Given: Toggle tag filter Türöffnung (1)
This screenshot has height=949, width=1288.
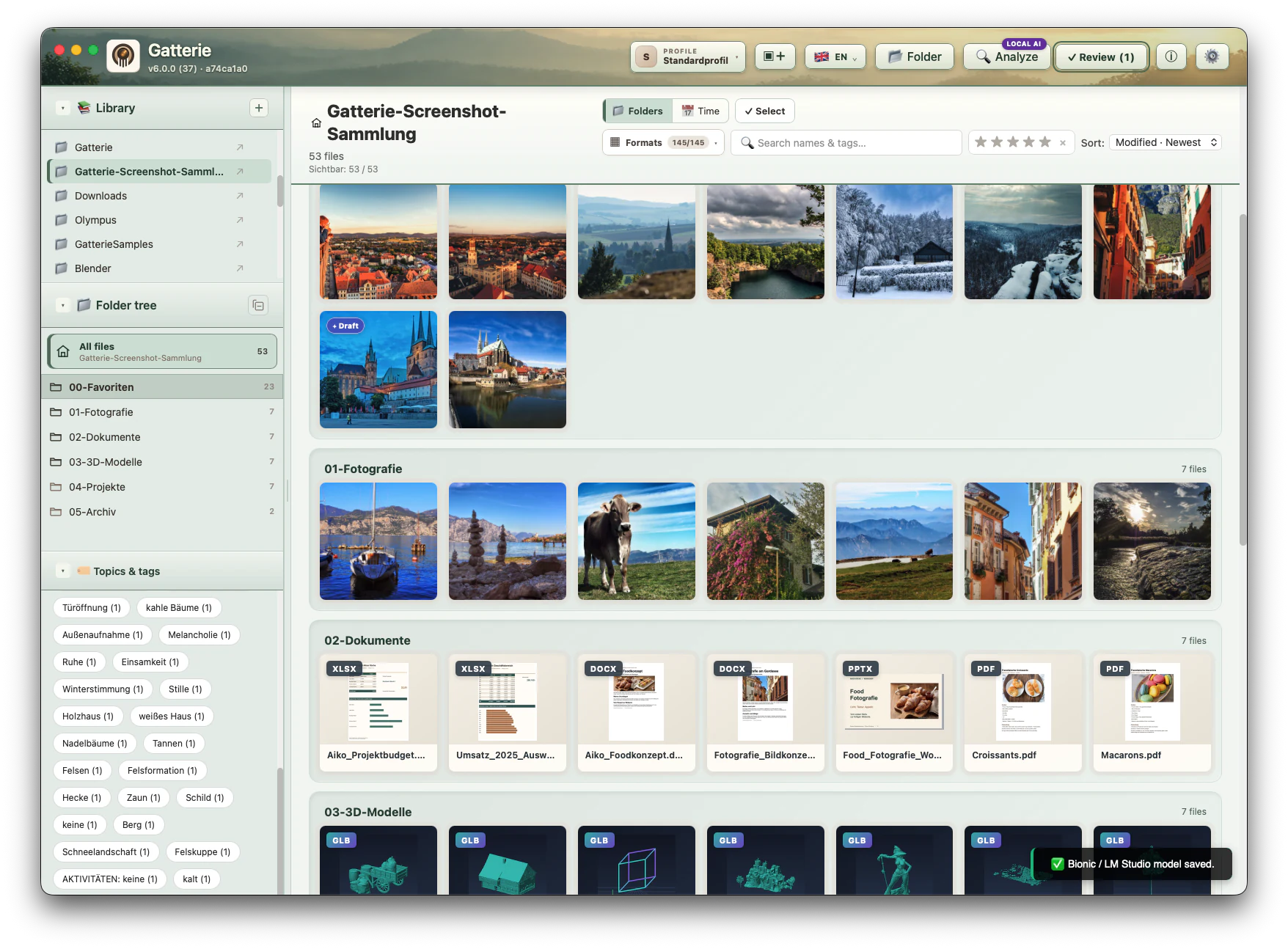Looking at the screenshot, I should pos(92,608).
